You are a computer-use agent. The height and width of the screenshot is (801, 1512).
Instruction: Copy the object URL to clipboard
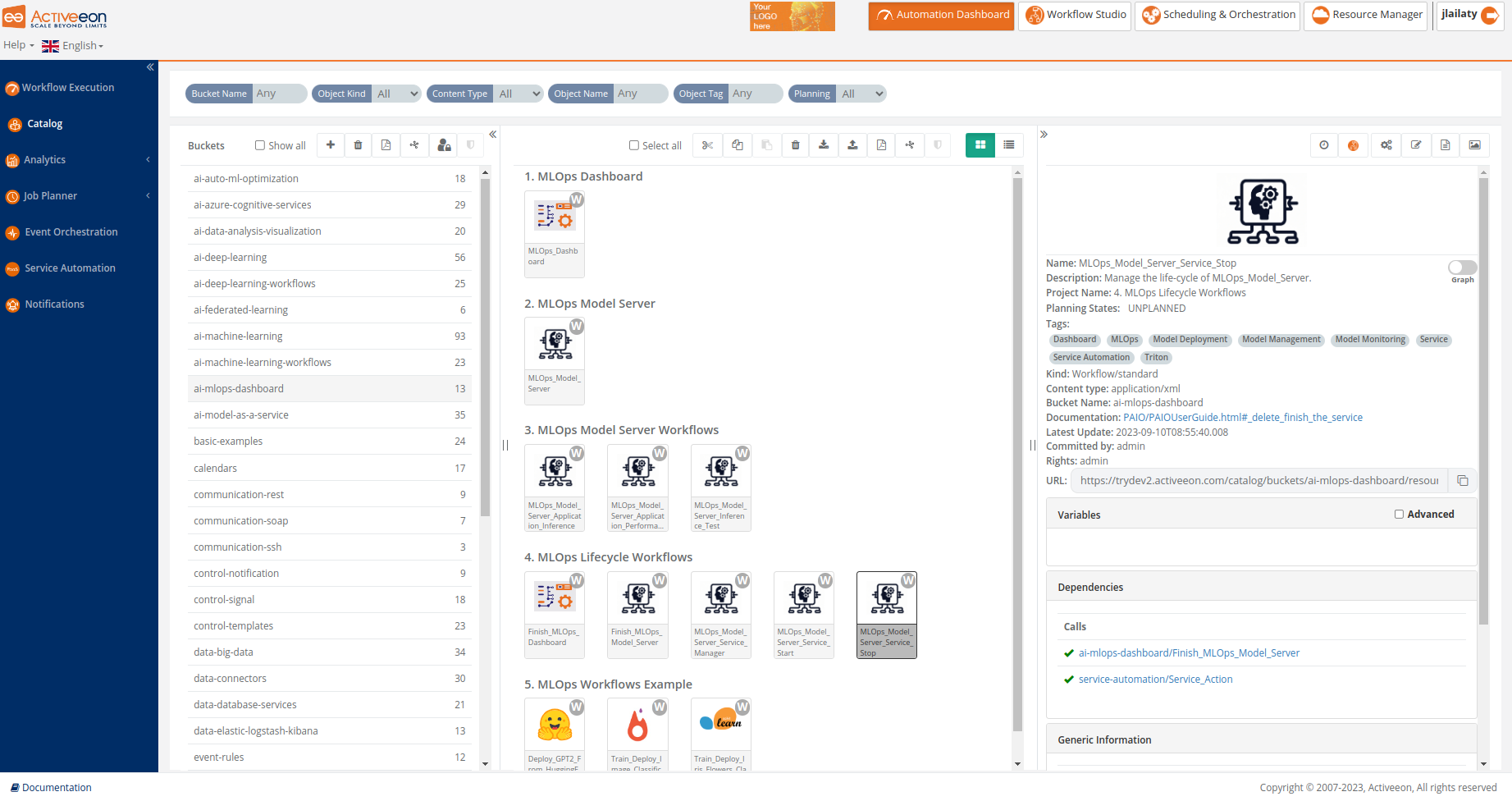(x=1463, y=481)
